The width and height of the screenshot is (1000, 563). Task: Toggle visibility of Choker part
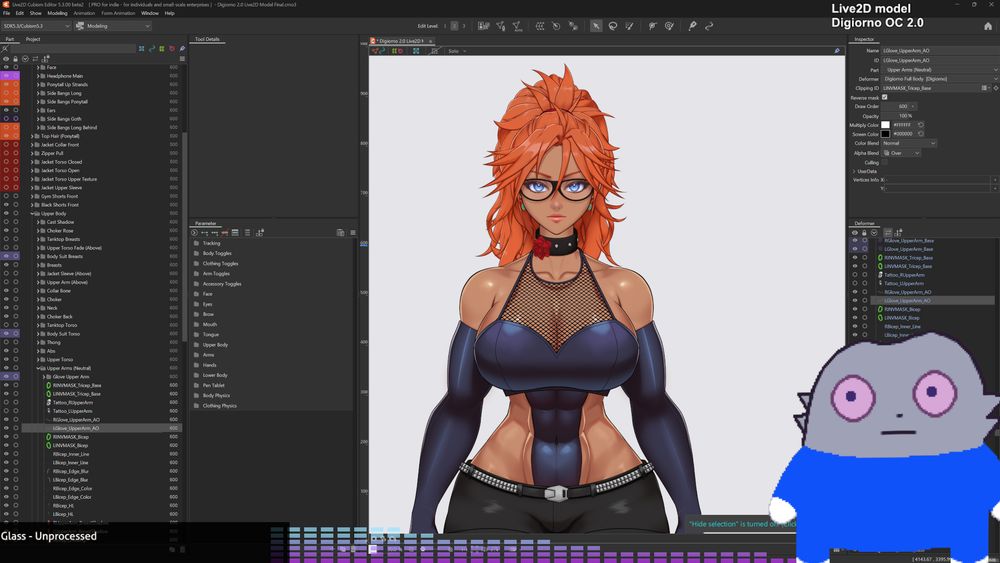[6, 299]
